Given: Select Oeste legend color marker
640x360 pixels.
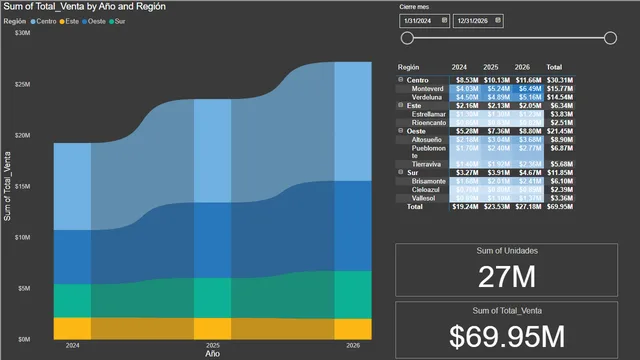Looking at the screenshot, I should [x=84, y=22].
